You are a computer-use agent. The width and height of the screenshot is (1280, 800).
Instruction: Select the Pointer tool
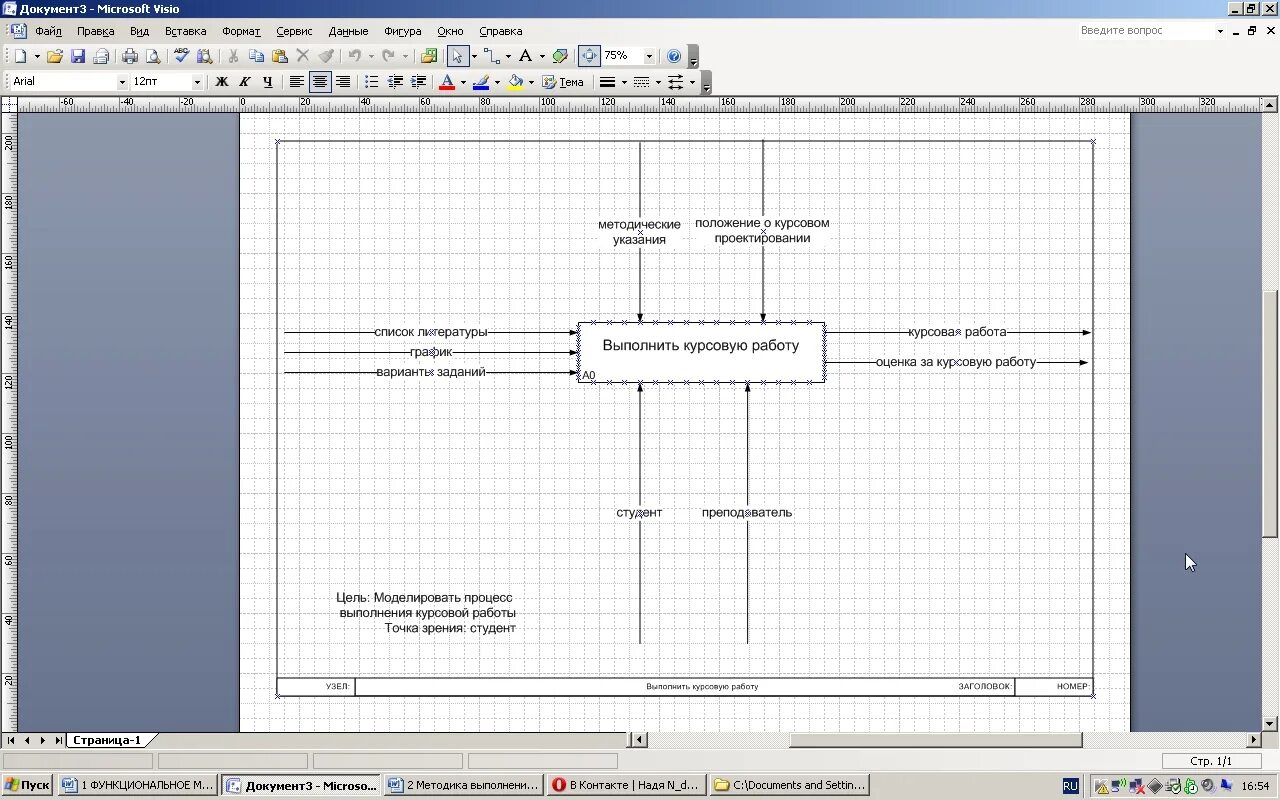pyautogui.click(x=457, y=56)
